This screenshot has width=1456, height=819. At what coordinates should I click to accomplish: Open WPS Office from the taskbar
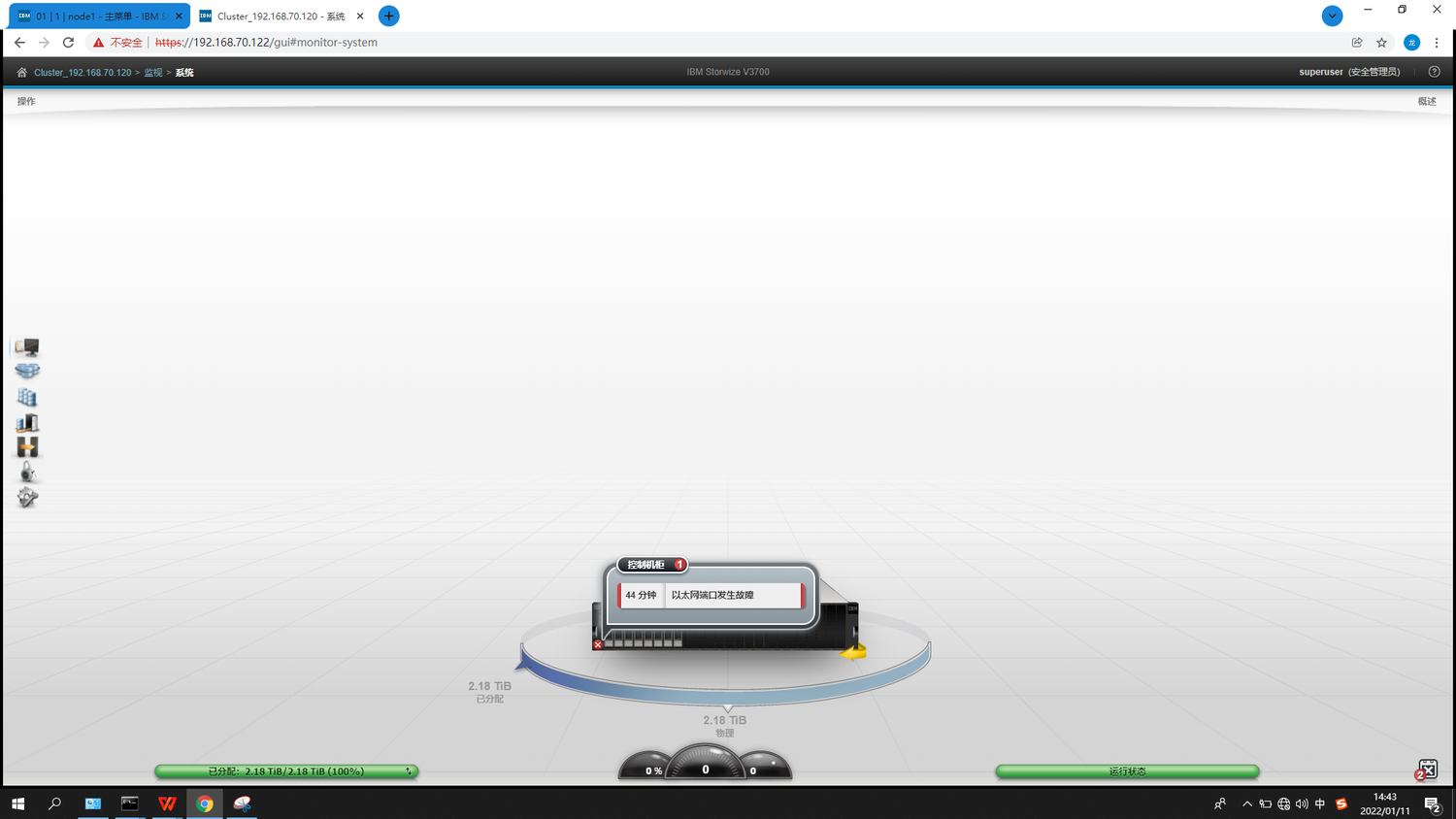pos(167,803)
